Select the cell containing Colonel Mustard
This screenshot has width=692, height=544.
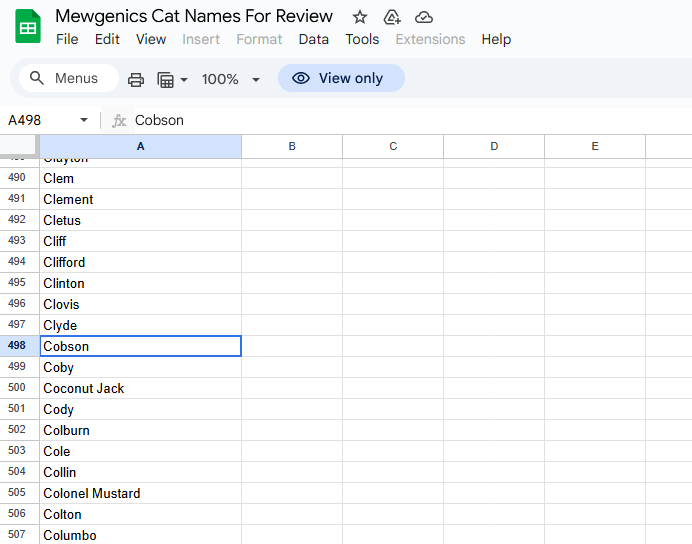[140, 493]
